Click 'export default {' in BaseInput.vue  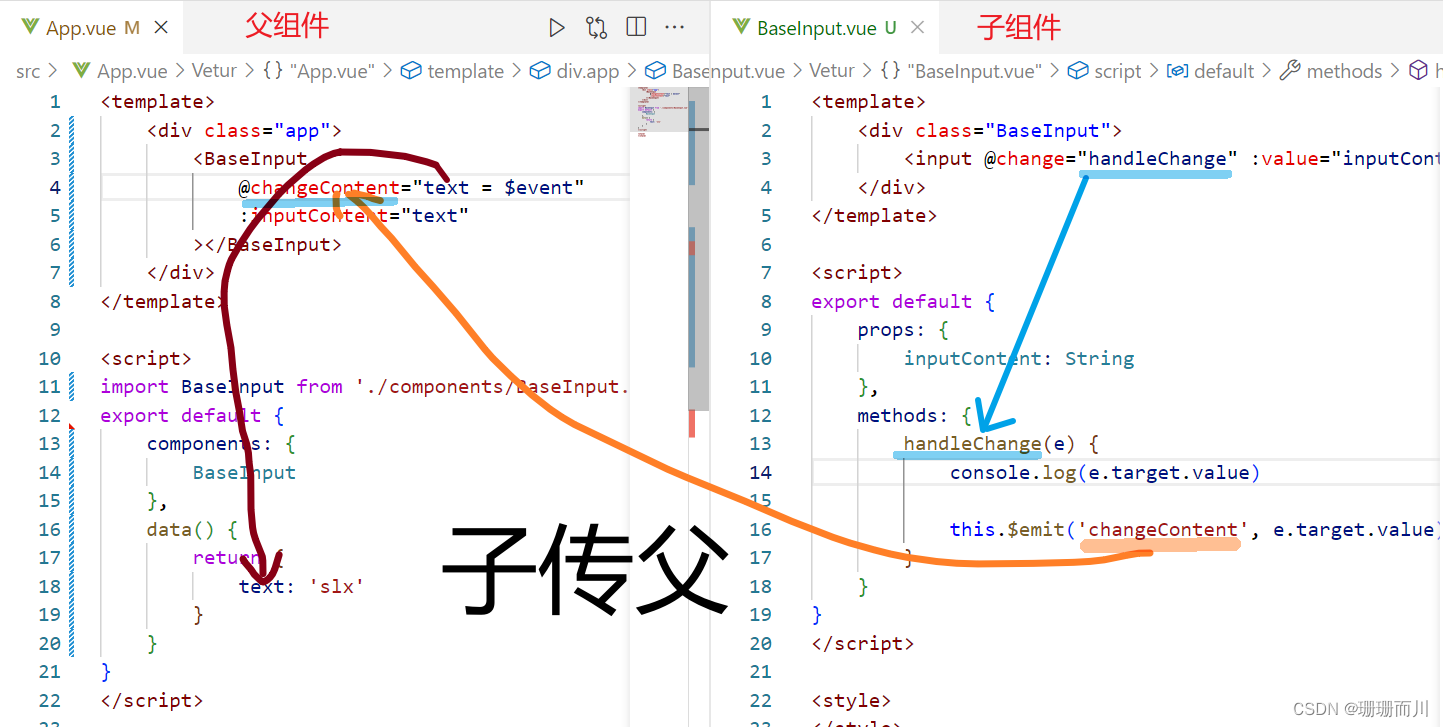click(x=903, y=301)
